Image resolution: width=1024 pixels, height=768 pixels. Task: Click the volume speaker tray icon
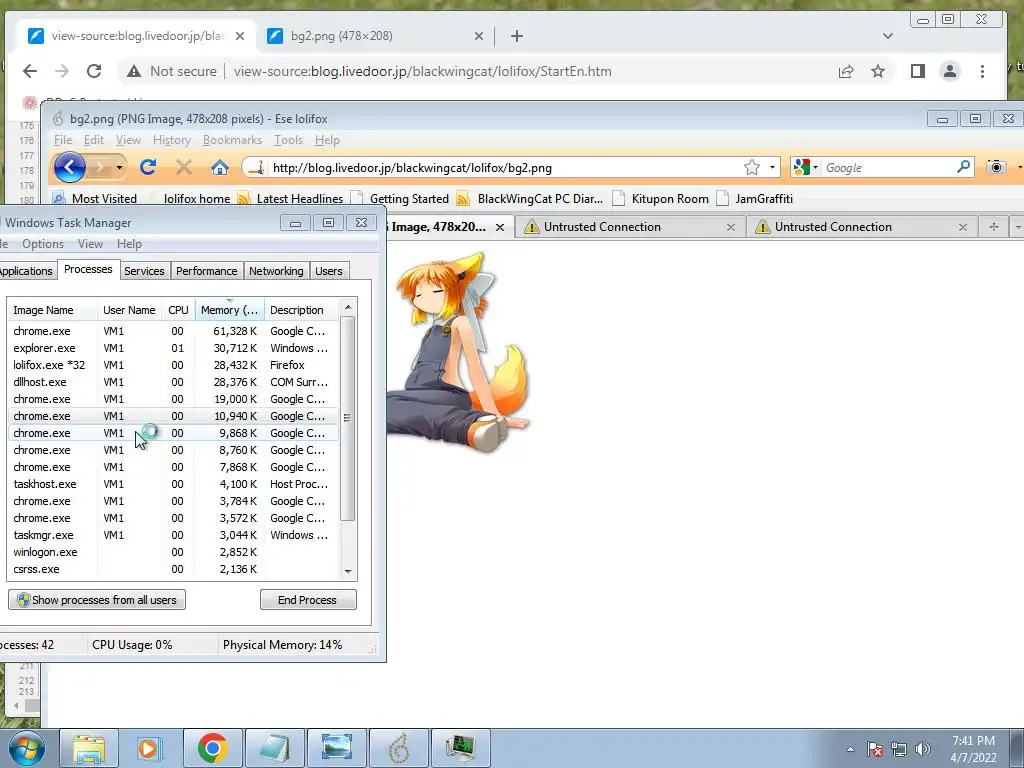click(923, 749)
